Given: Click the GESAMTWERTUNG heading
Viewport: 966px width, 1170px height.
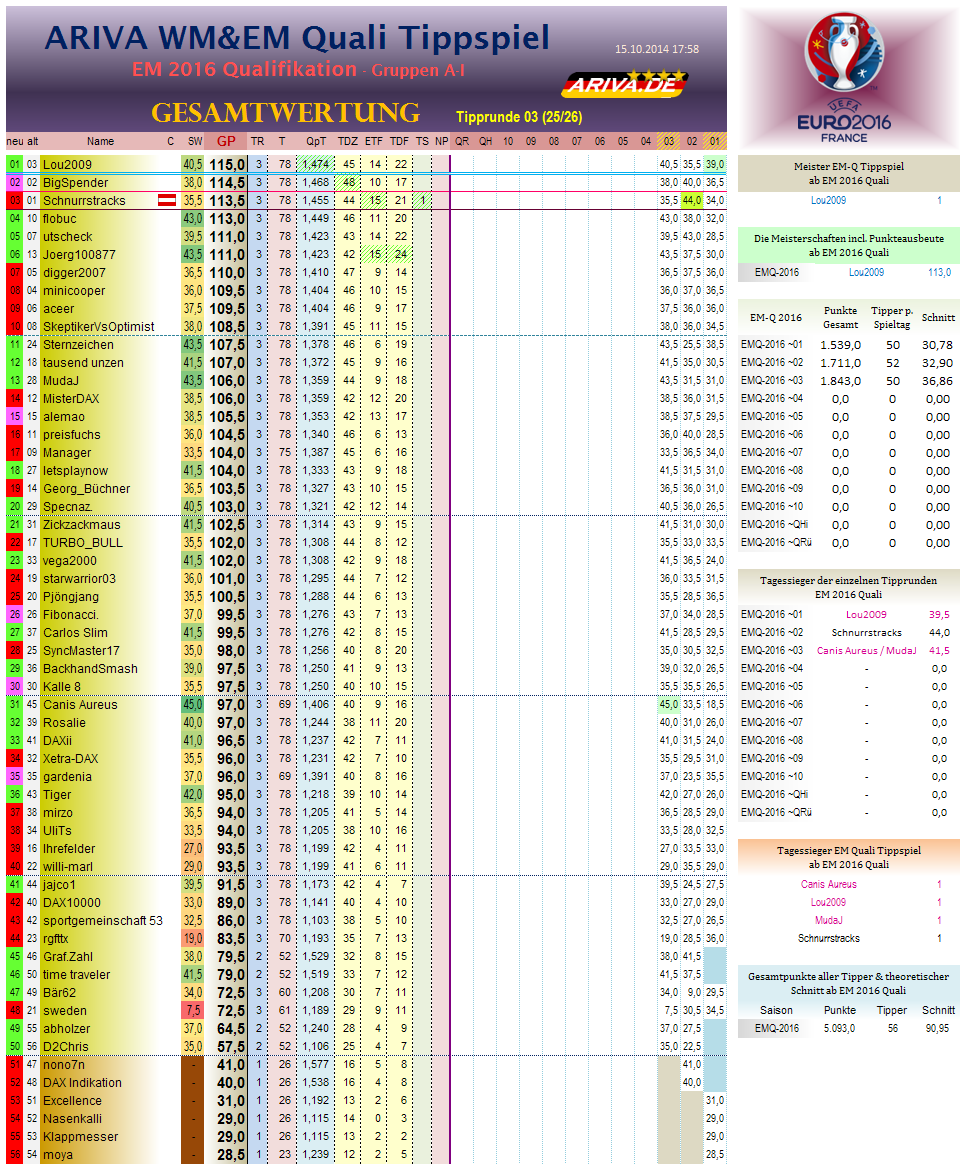Looking at the screenshot, I should coord(285,112).
